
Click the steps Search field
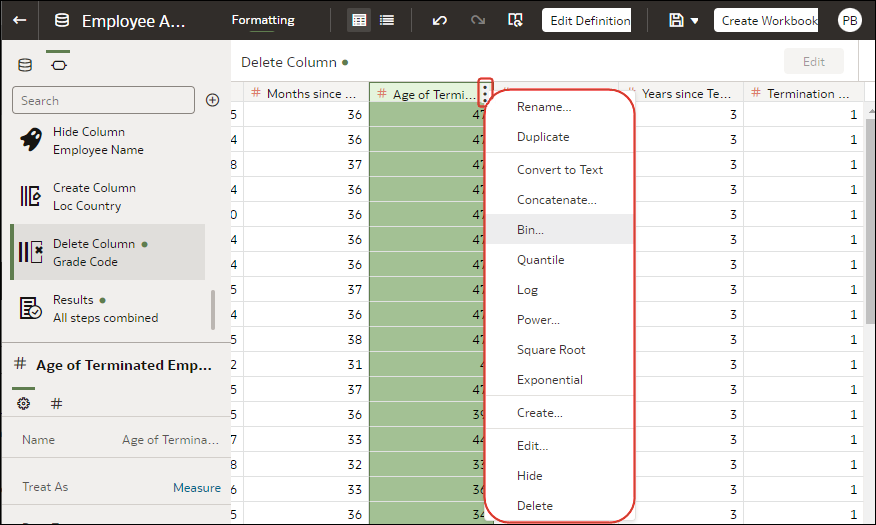point(103,100)
